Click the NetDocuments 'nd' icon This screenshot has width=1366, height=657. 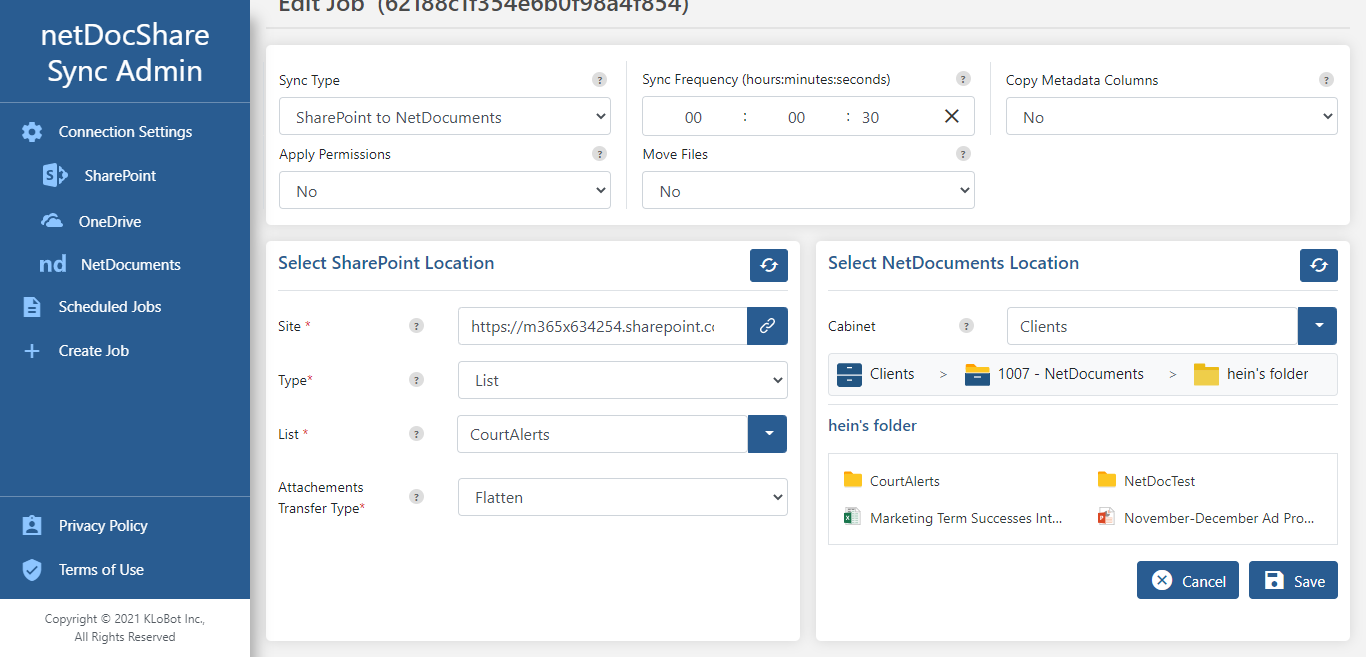(53, 265)
